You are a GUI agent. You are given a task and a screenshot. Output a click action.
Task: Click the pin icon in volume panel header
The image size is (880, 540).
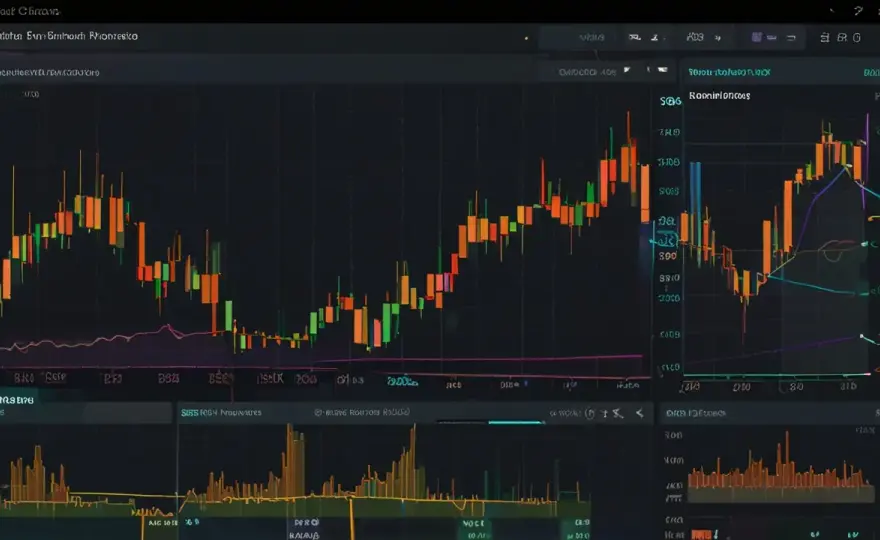(x=604, y=414)
